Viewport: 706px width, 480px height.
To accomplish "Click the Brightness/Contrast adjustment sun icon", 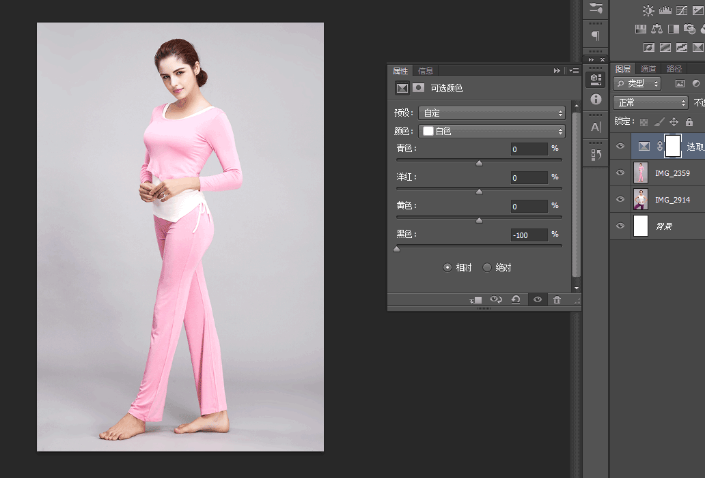I will [x=649, y=10].
